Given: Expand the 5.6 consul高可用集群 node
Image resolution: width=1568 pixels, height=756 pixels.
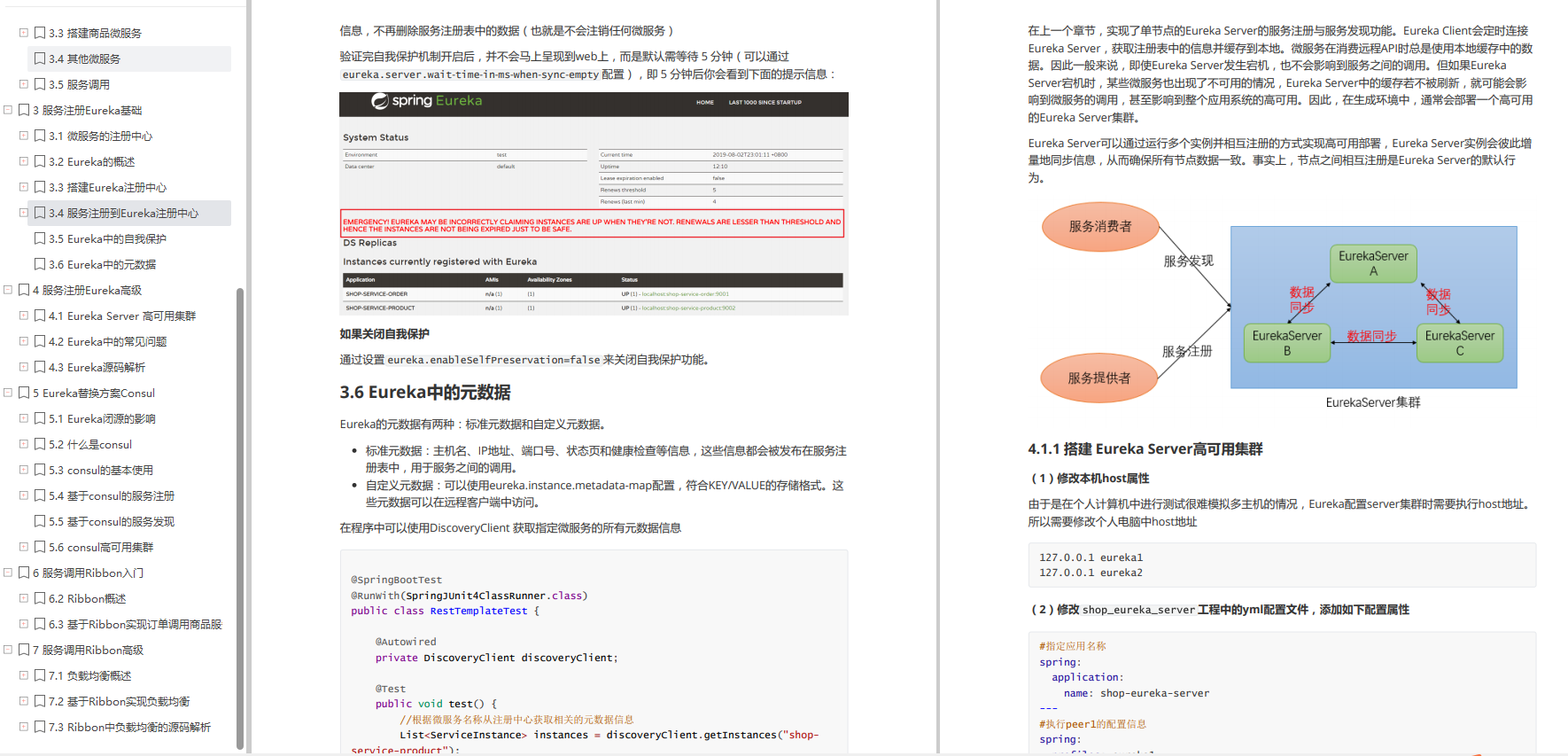Looking at the screenshot, I should tap(24, 547).
